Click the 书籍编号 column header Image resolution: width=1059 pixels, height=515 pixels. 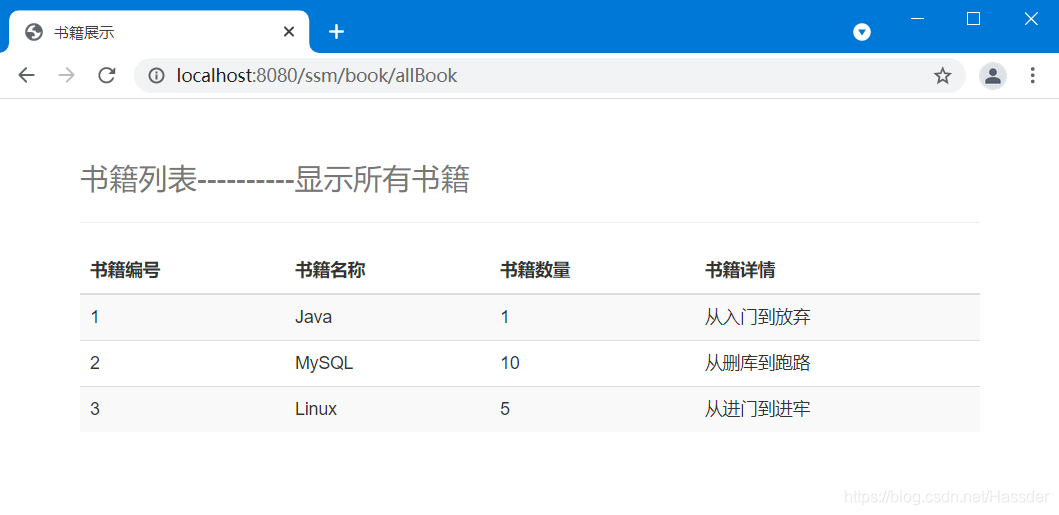coord(125,271)
